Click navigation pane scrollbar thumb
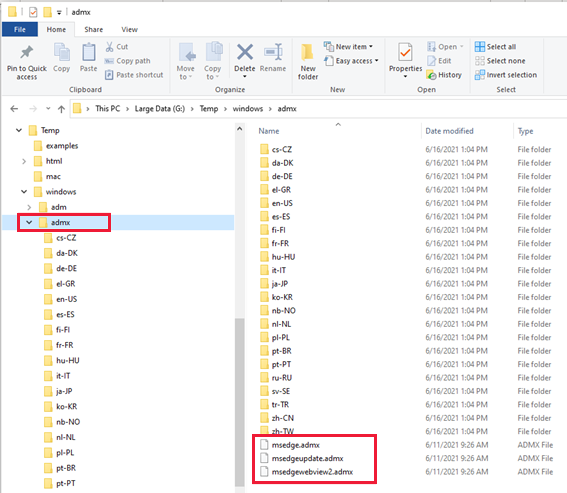The width and height of the screenshot is (567, 493). pos(239,402)
